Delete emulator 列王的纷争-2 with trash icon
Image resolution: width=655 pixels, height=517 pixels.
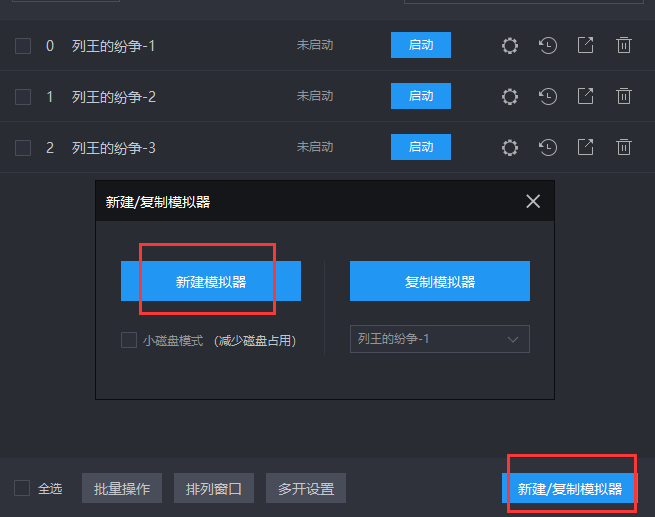pyautogui.click(x=624, y=96)
